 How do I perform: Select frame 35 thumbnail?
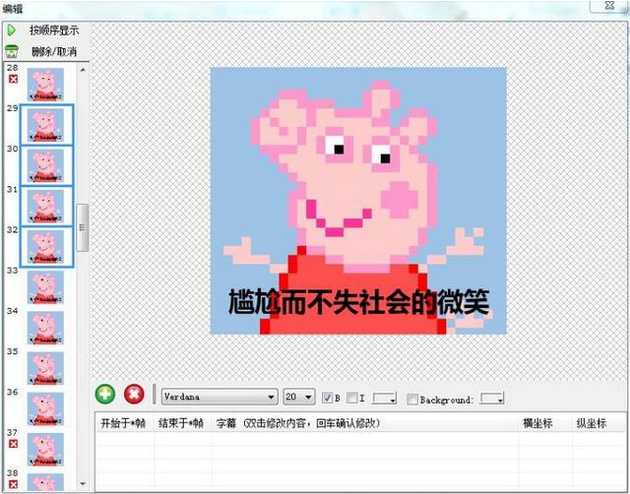pos(45,368)
